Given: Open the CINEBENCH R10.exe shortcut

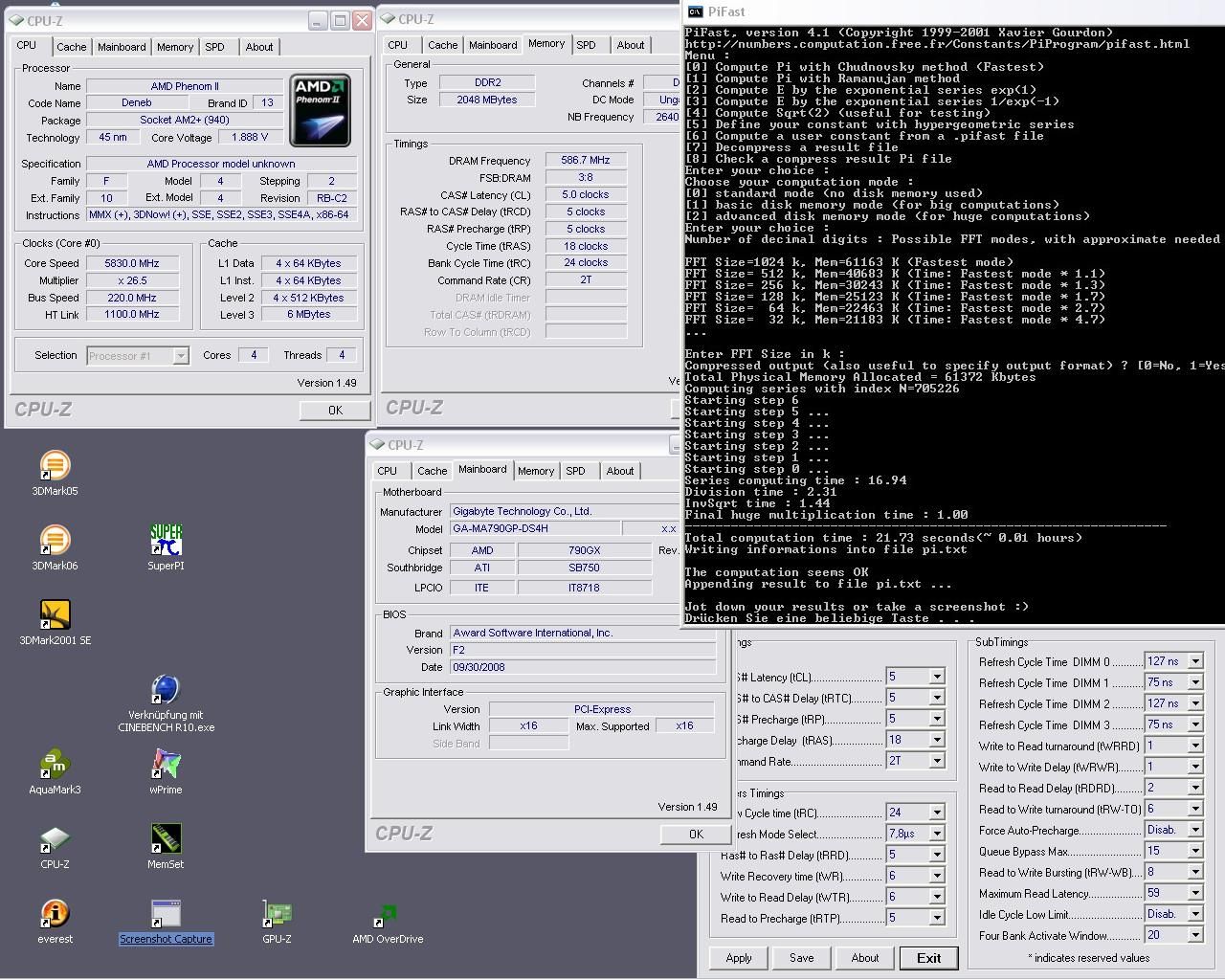Looking at the screenshot, I should (x=166, y=703).
